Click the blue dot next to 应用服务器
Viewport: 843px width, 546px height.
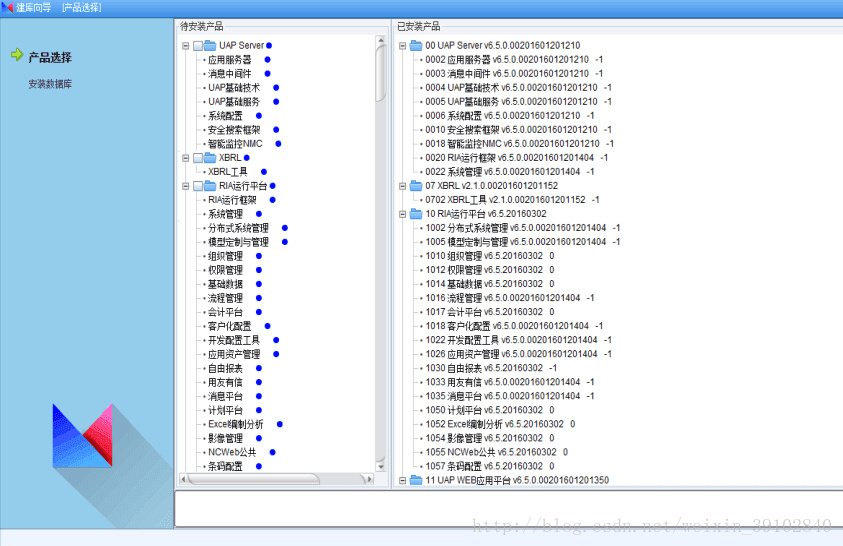click(267, 60)
